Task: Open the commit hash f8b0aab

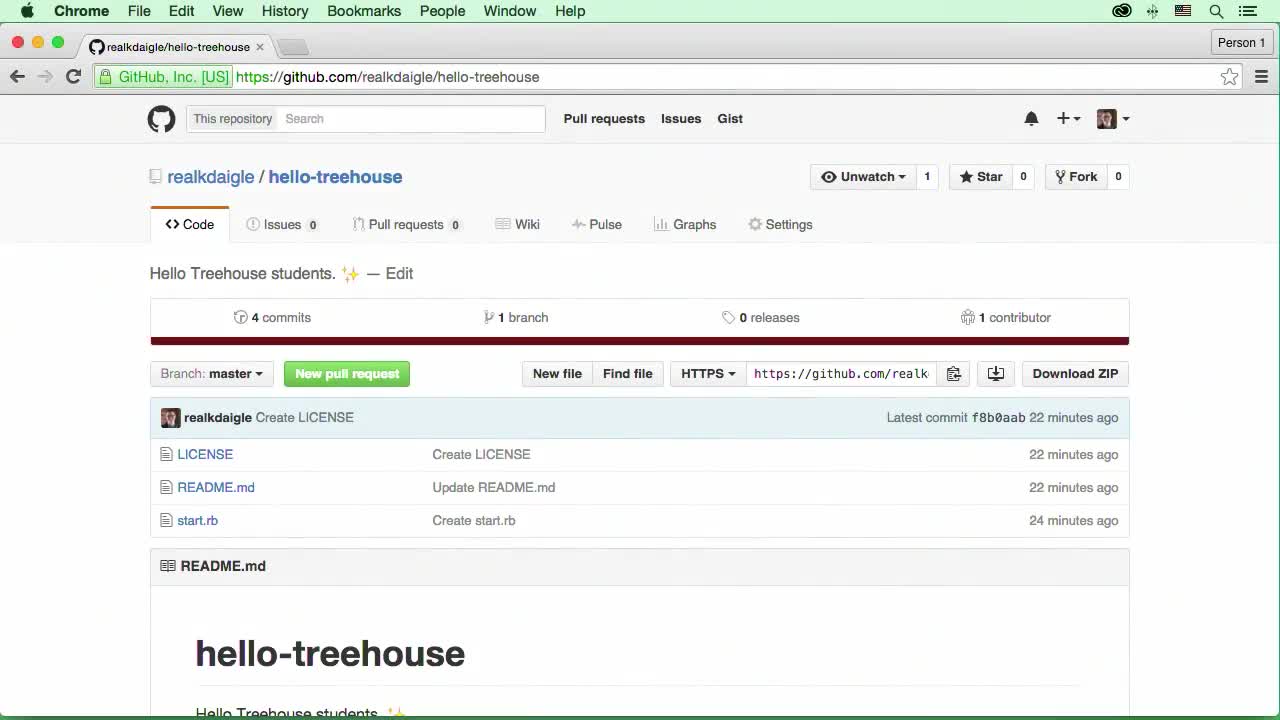Action: click(998, 418)
